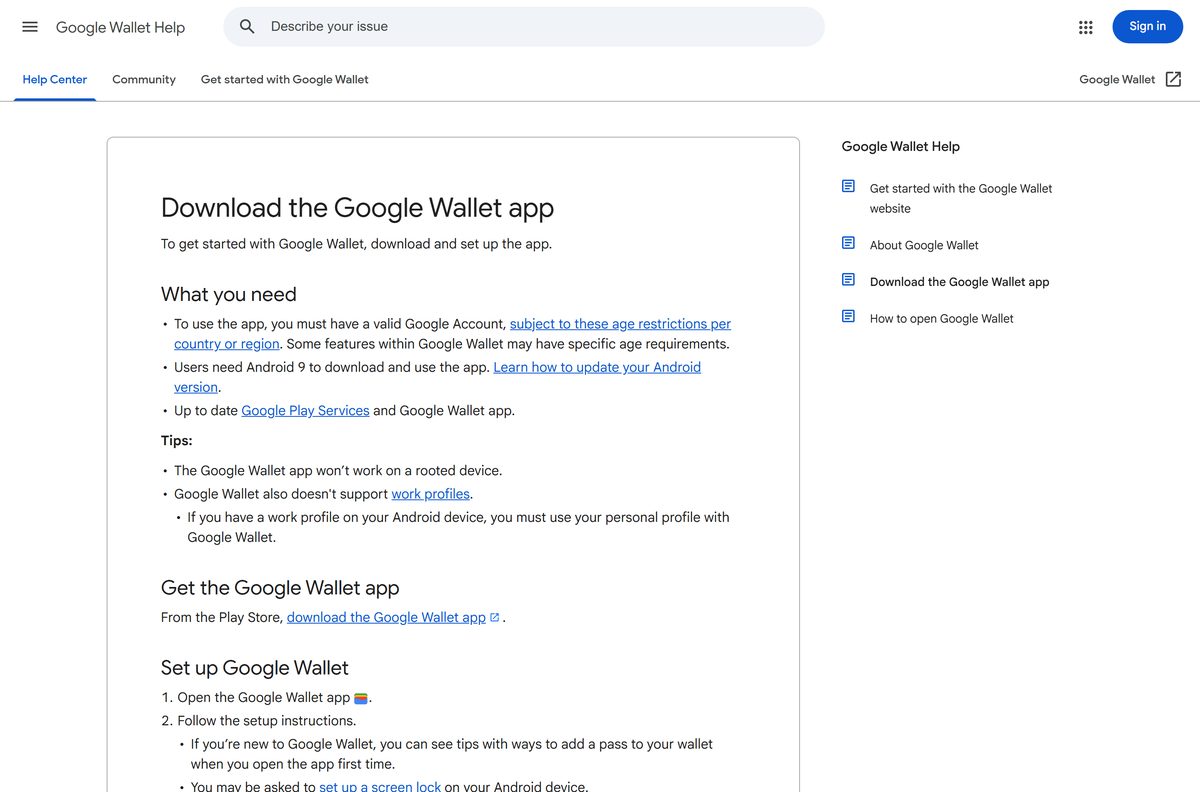Open set up a screen lock link
The image size is (1200, 792).
point(380,787)
